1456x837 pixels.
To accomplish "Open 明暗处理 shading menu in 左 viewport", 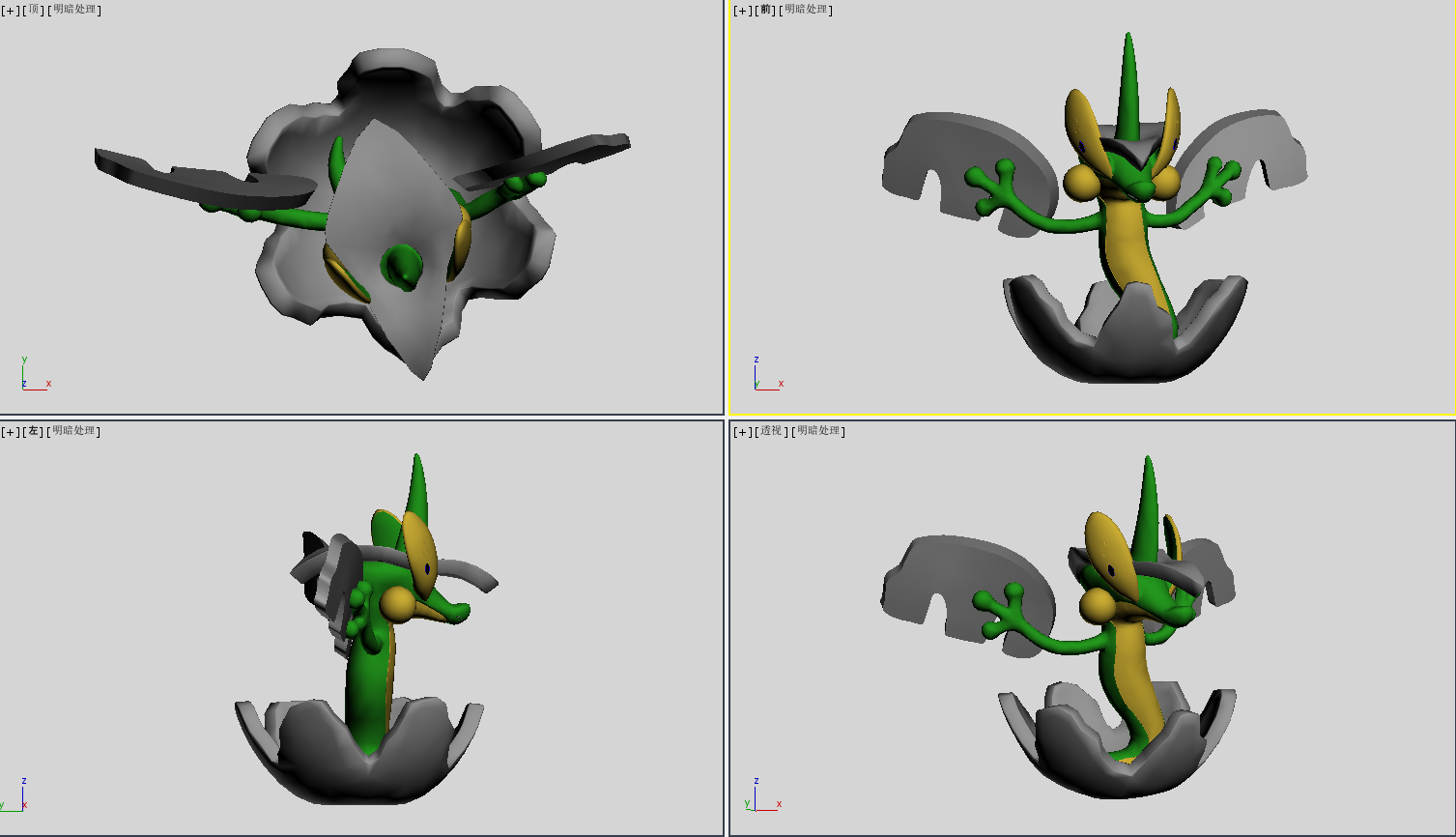I will pyautogui.click(x=74, y=431).
